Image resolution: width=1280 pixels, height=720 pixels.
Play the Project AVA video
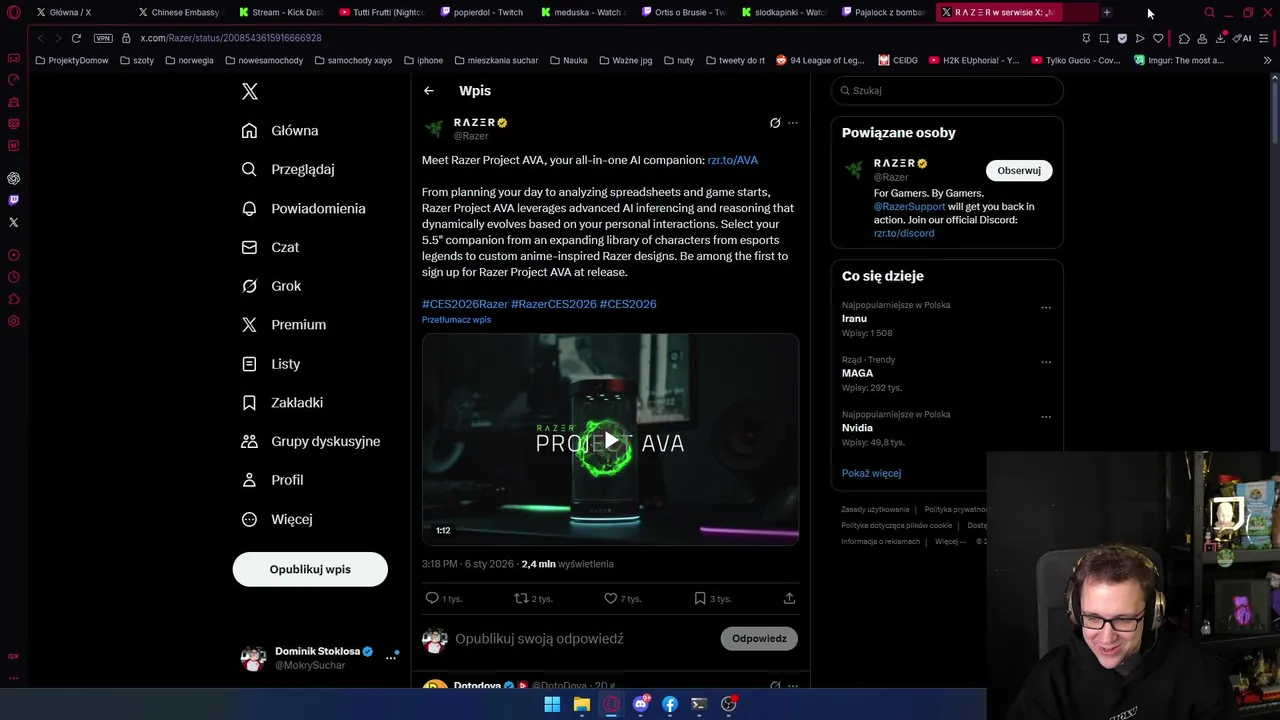[610, 440]
